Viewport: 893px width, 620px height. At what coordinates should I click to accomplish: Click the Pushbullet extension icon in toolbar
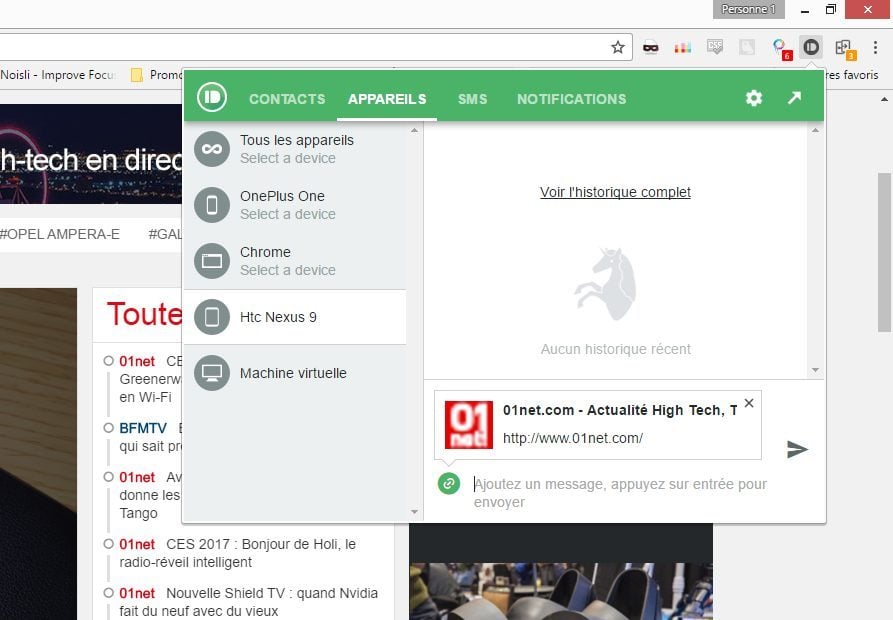click(x=812, y=47)
